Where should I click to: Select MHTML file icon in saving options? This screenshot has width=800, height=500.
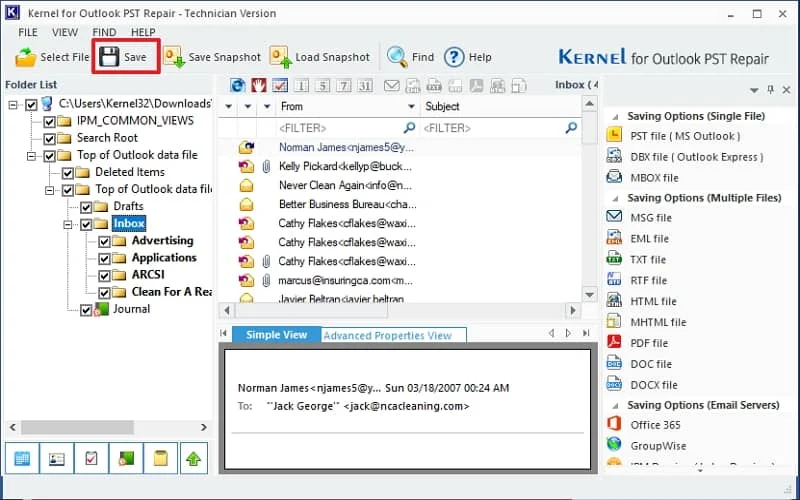click(x=614, y=321)
